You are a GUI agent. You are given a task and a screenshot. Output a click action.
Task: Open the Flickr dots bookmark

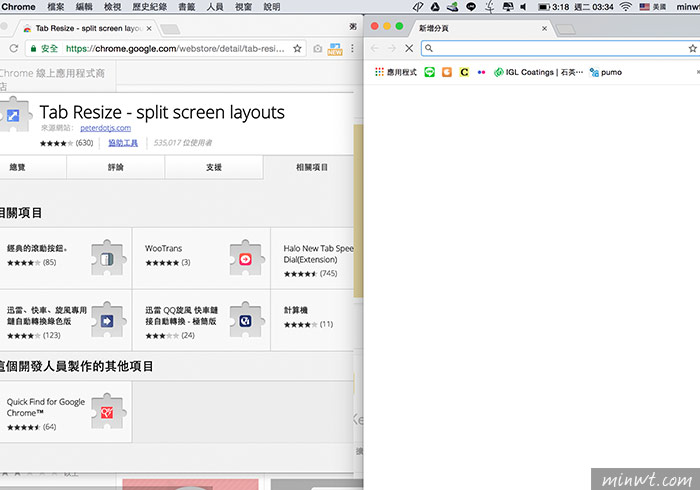coord(481,72)
